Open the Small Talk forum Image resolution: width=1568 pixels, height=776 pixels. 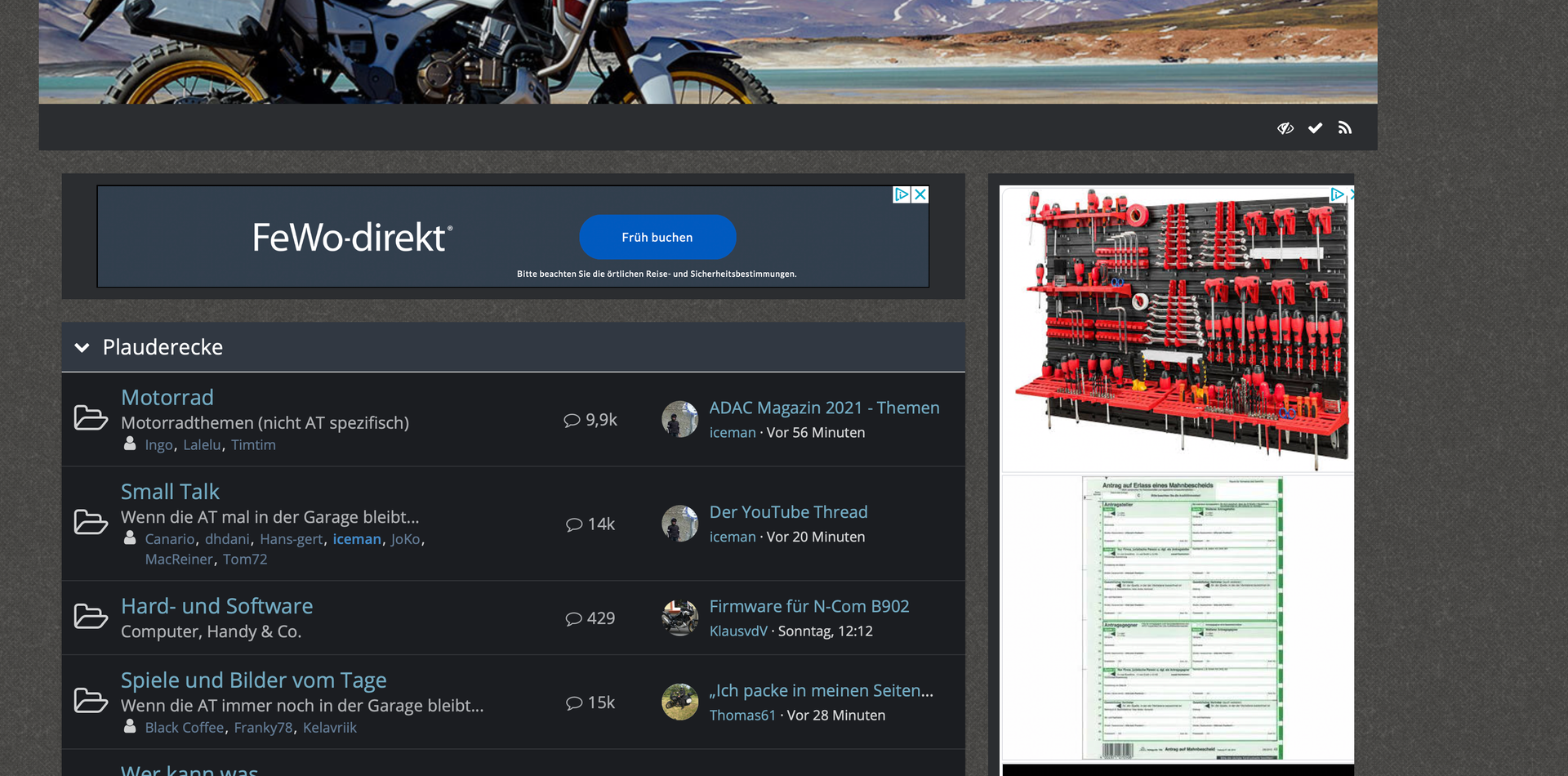[170, 492]
